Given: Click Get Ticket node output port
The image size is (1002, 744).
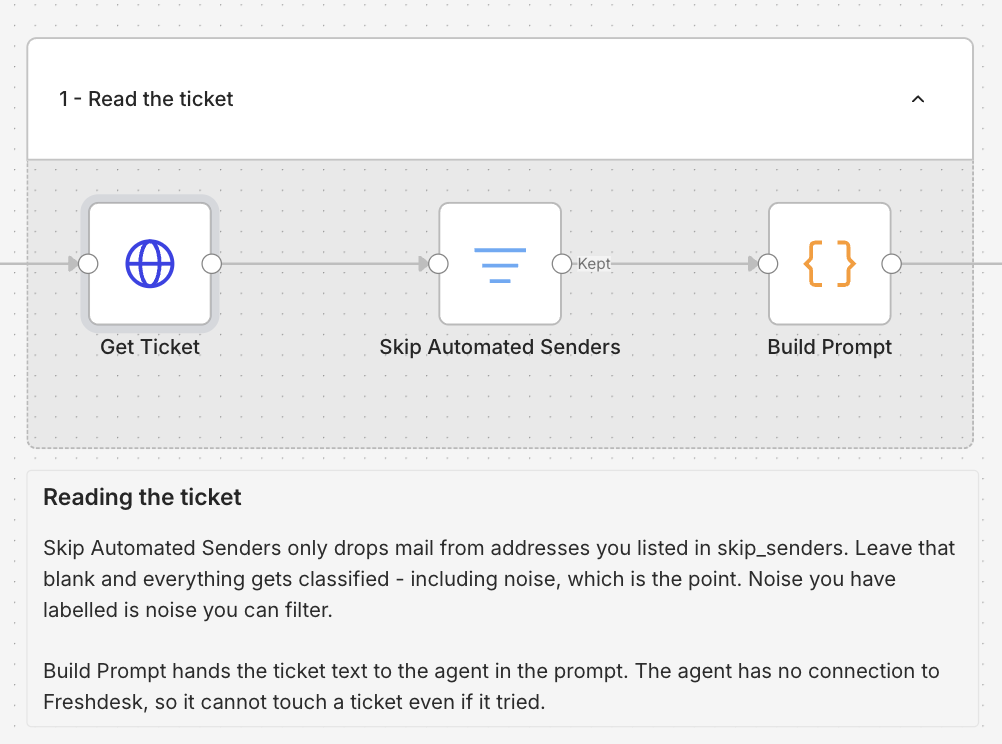Looking at the screenshot, I should (x=212, y=263).
